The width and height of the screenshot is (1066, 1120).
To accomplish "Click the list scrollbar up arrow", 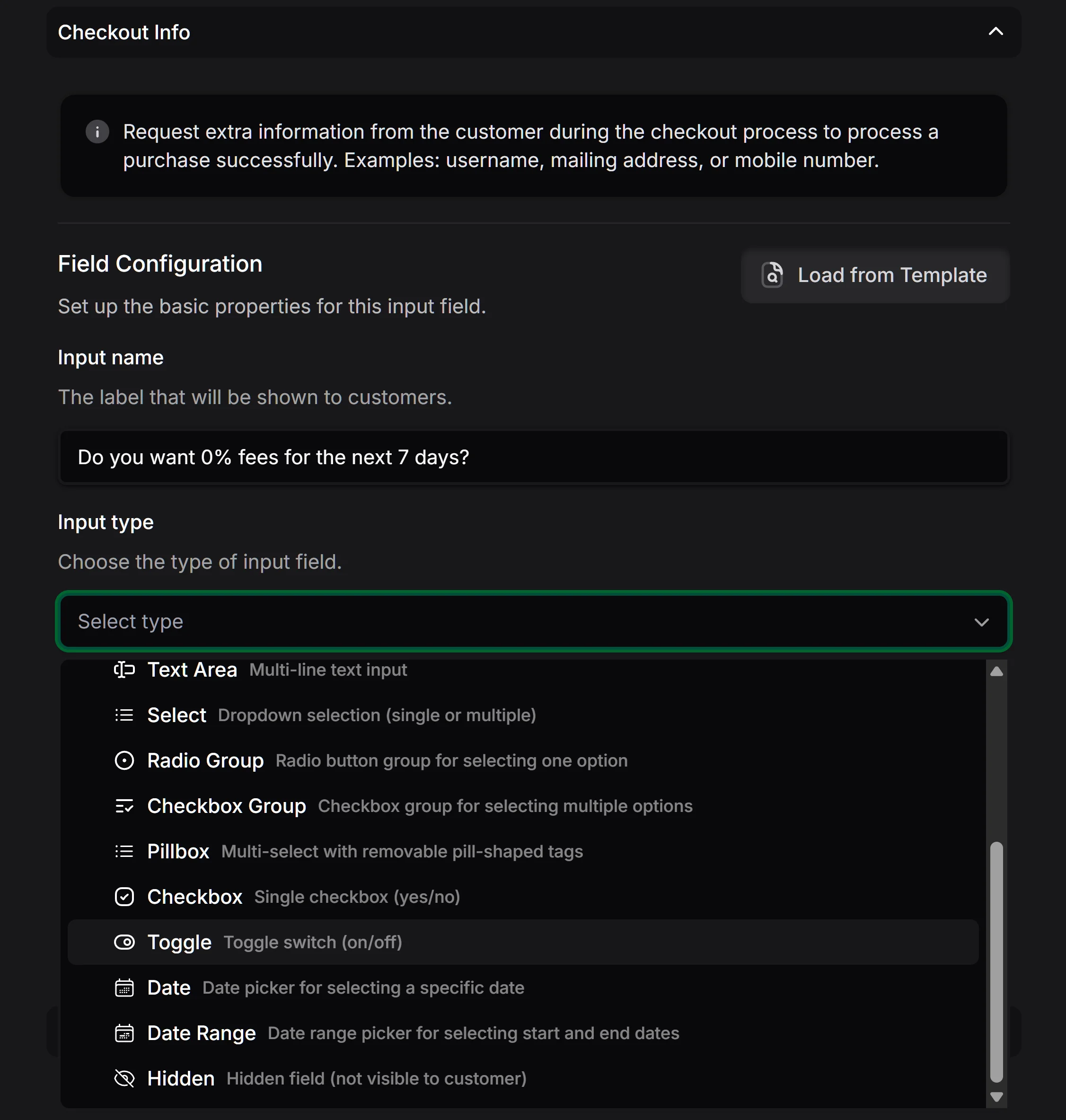I will [996, 671].
